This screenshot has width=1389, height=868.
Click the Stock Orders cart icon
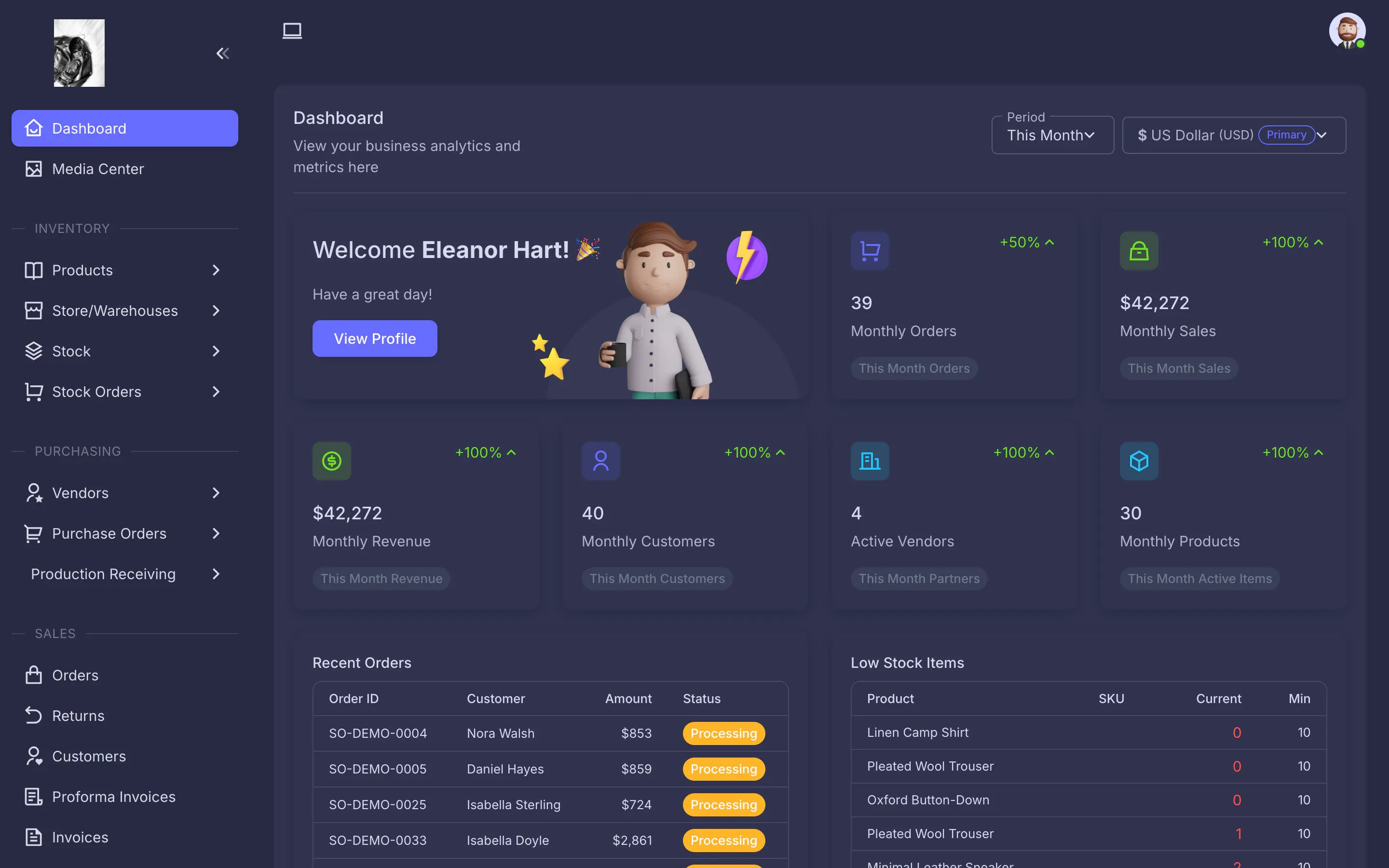click(34, 392)
